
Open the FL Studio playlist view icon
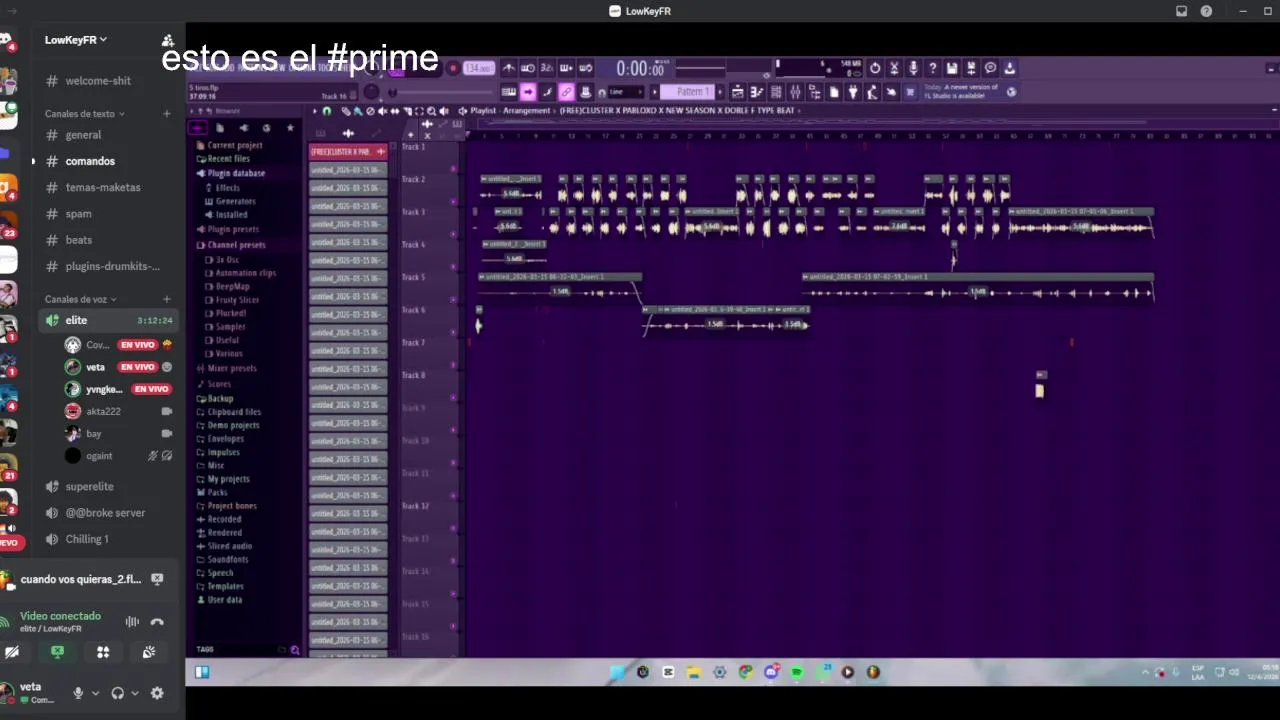coord(738,92)
